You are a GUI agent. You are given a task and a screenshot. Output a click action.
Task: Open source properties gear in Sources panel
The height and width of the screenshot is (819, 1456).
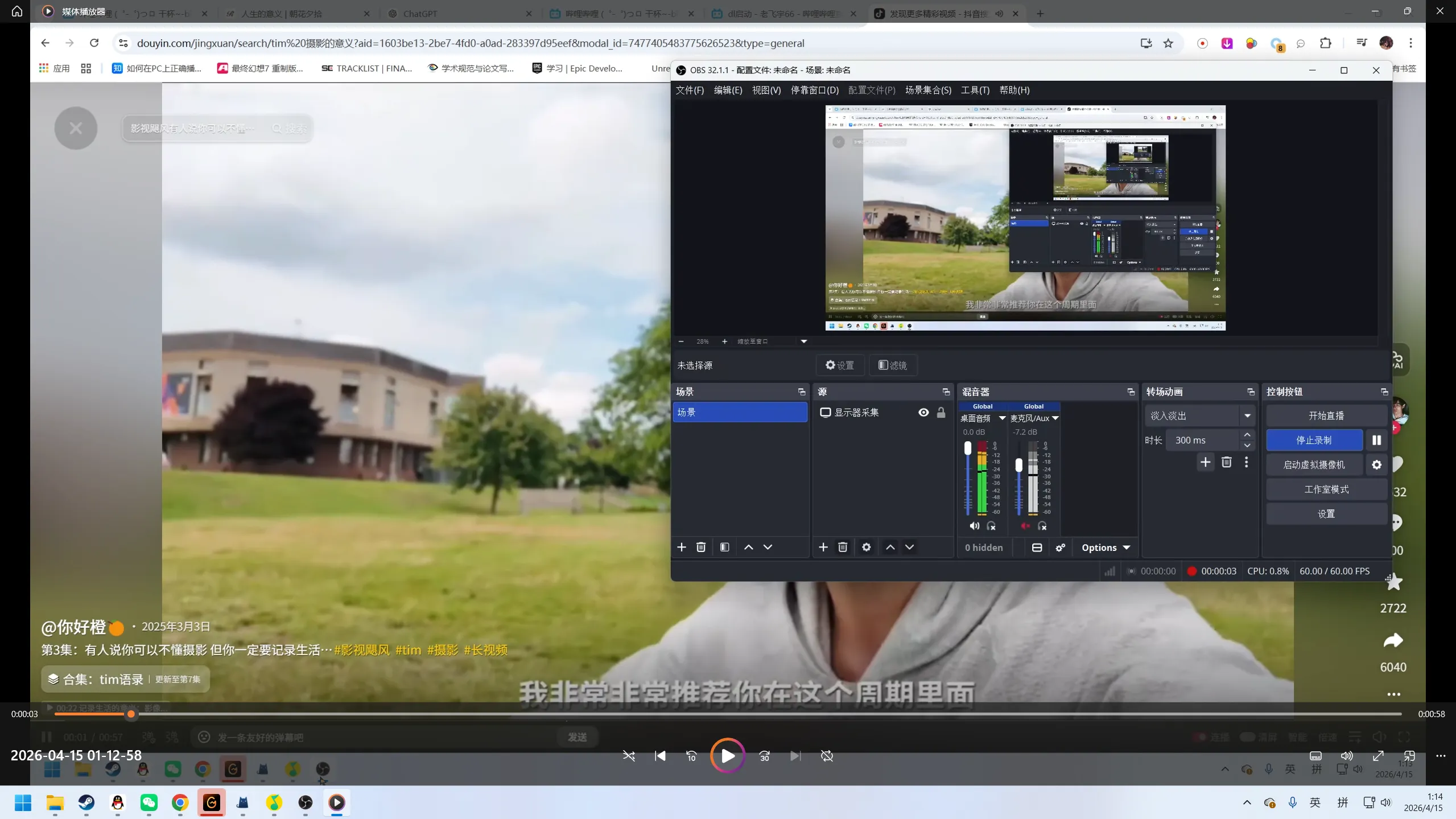[866, 547]
